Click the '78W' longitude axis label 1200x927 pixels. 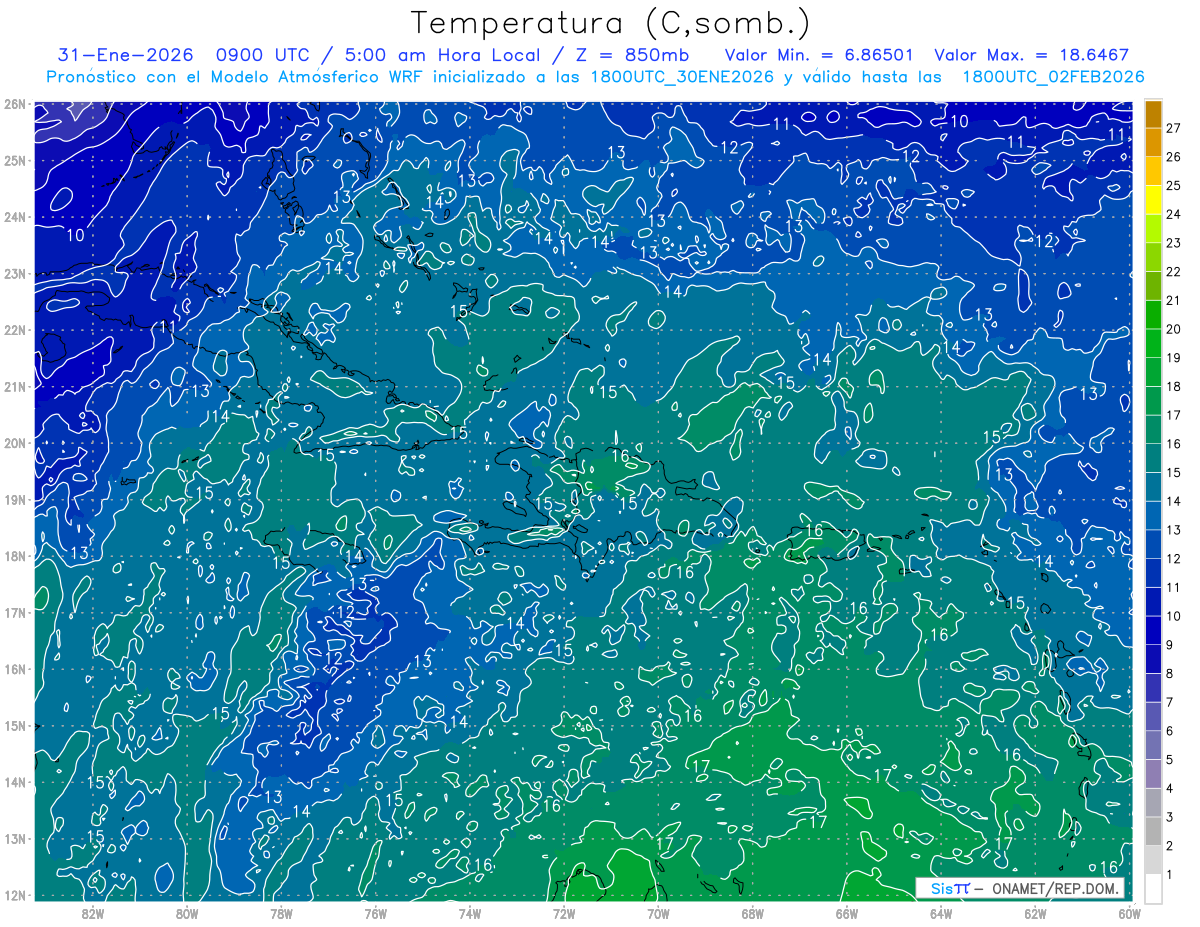point(281,913)
